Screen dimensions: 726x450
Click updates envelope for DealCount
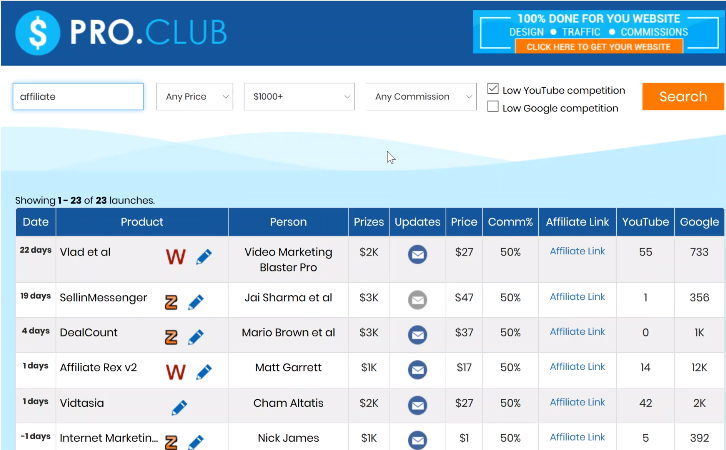(418, 335)
